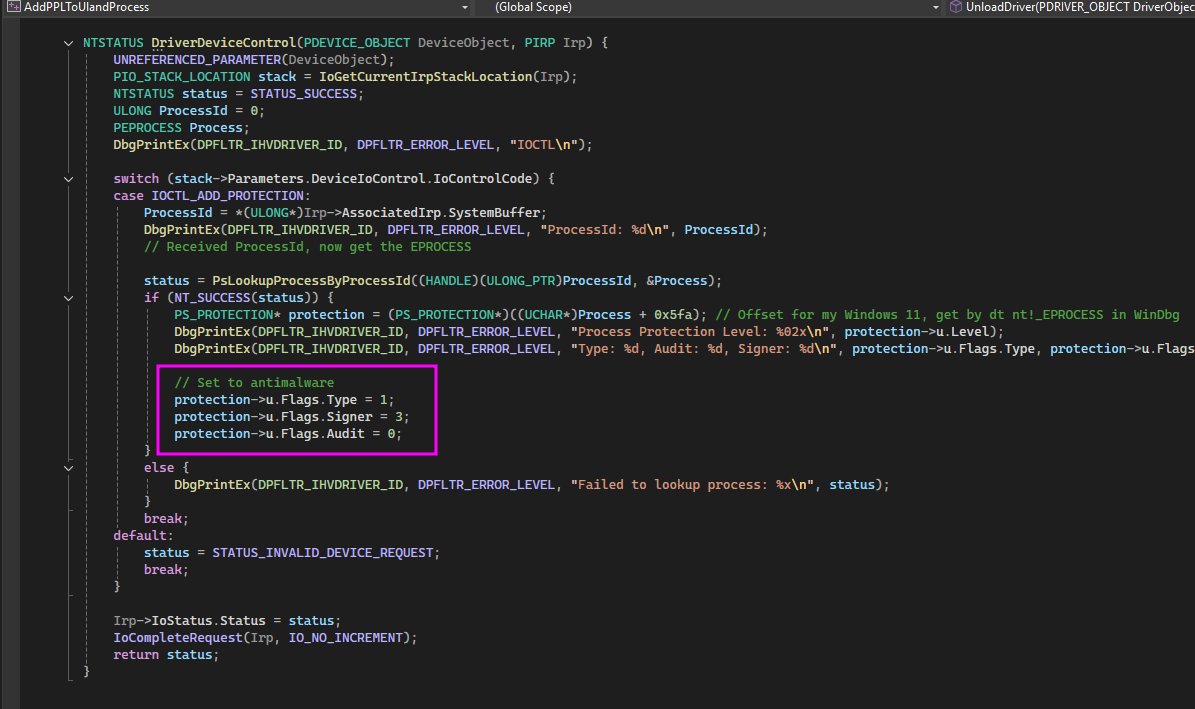Click Irp->IoStatus.Status assignment
Image resolution: width=1195 pixels, height=709 pixels.
pyautogui.click(x=227, y=621)
